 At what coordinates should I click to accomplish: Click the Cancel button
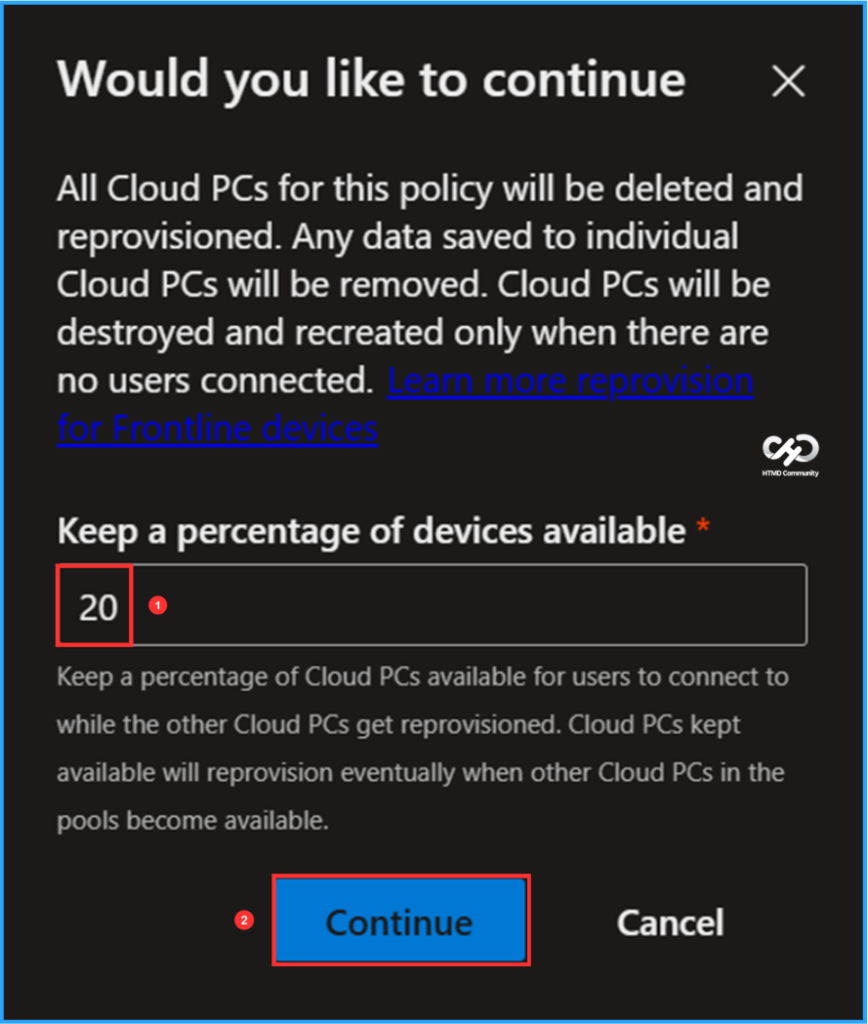tap(670, 922)
